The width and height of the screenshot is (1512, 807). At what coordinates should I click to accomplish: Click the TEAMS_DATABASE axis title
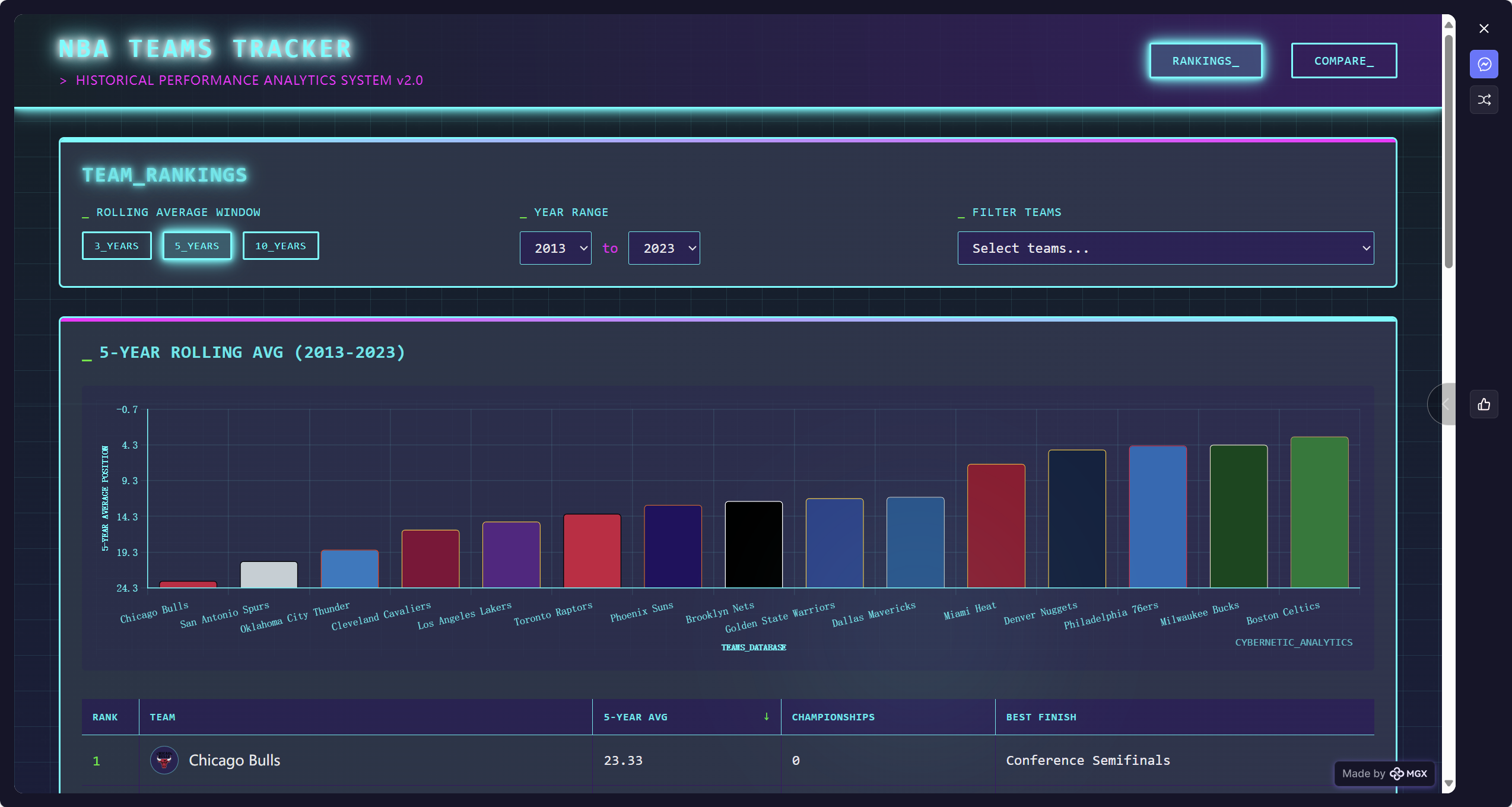(x=754, y=647)
